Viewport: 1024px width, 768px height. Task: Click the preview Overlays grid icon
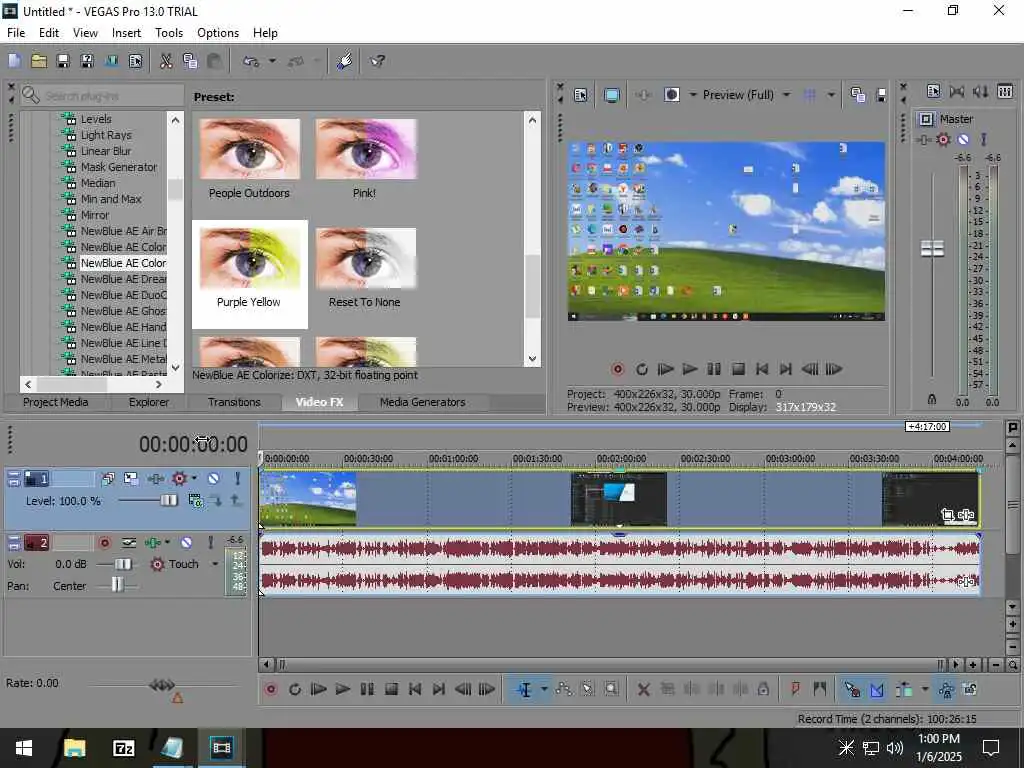[x=809, y=95]
